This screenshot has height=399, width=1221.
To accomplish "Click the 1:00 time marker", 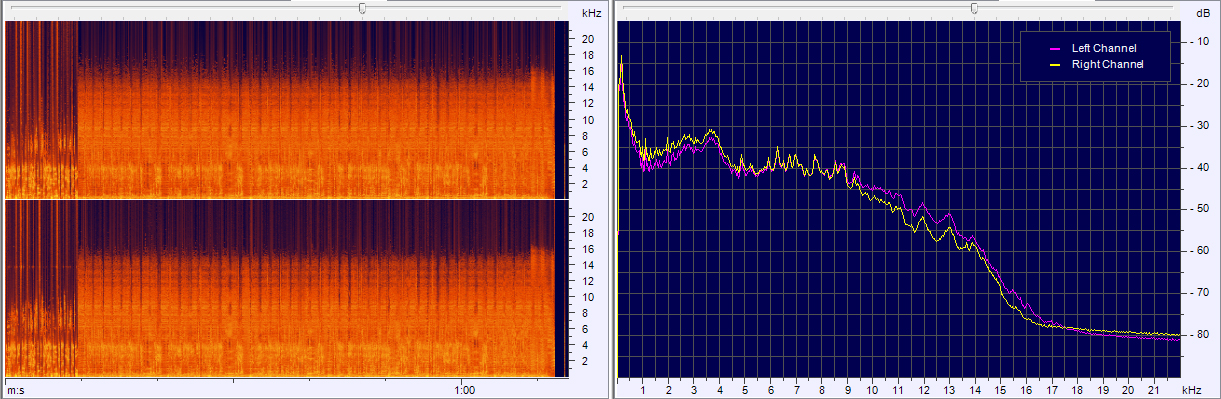I will (463, 389).
